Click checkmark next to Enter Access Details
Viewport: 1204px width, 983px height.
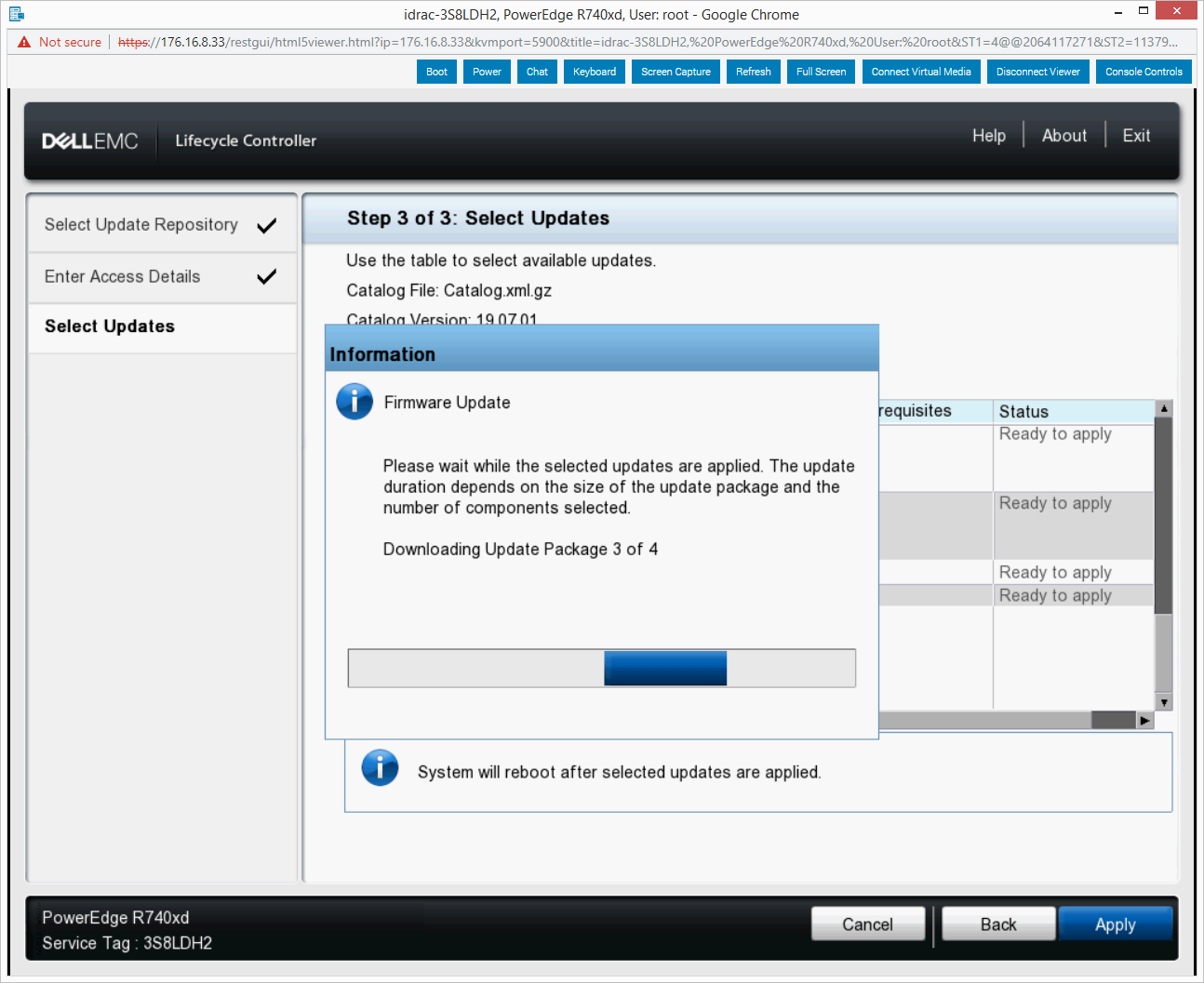click(x=267, y=276)
